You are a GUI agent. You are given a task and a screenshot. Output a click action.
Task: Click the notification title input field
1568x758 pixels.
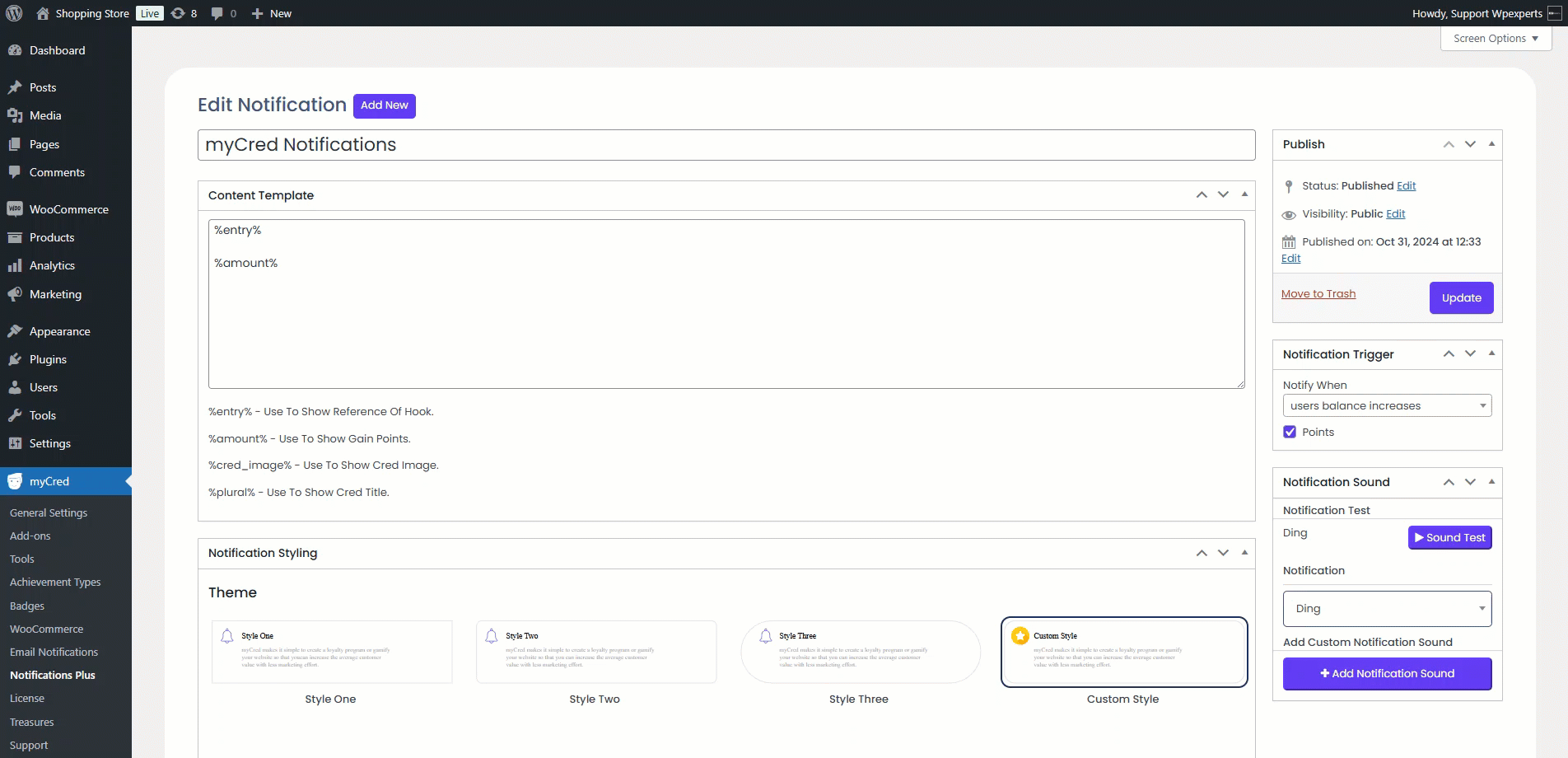pyautogui.click(x=726, y=145)
